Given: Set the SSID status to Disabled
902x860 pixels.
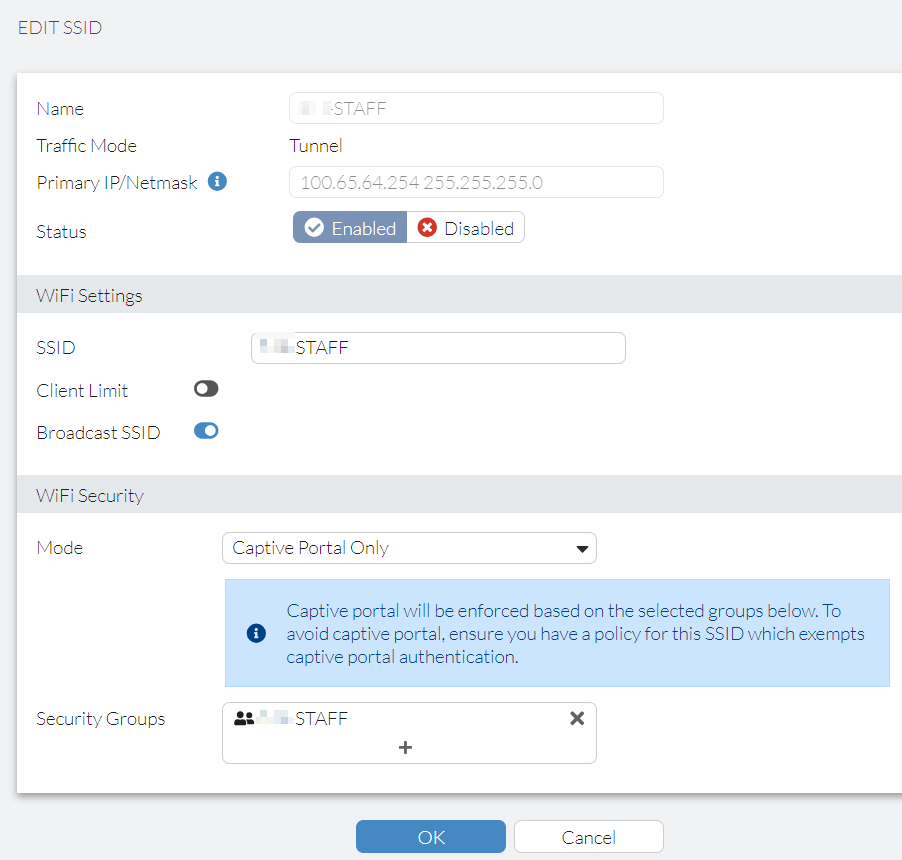Looking at the screenshot, I should click(465, 228).
